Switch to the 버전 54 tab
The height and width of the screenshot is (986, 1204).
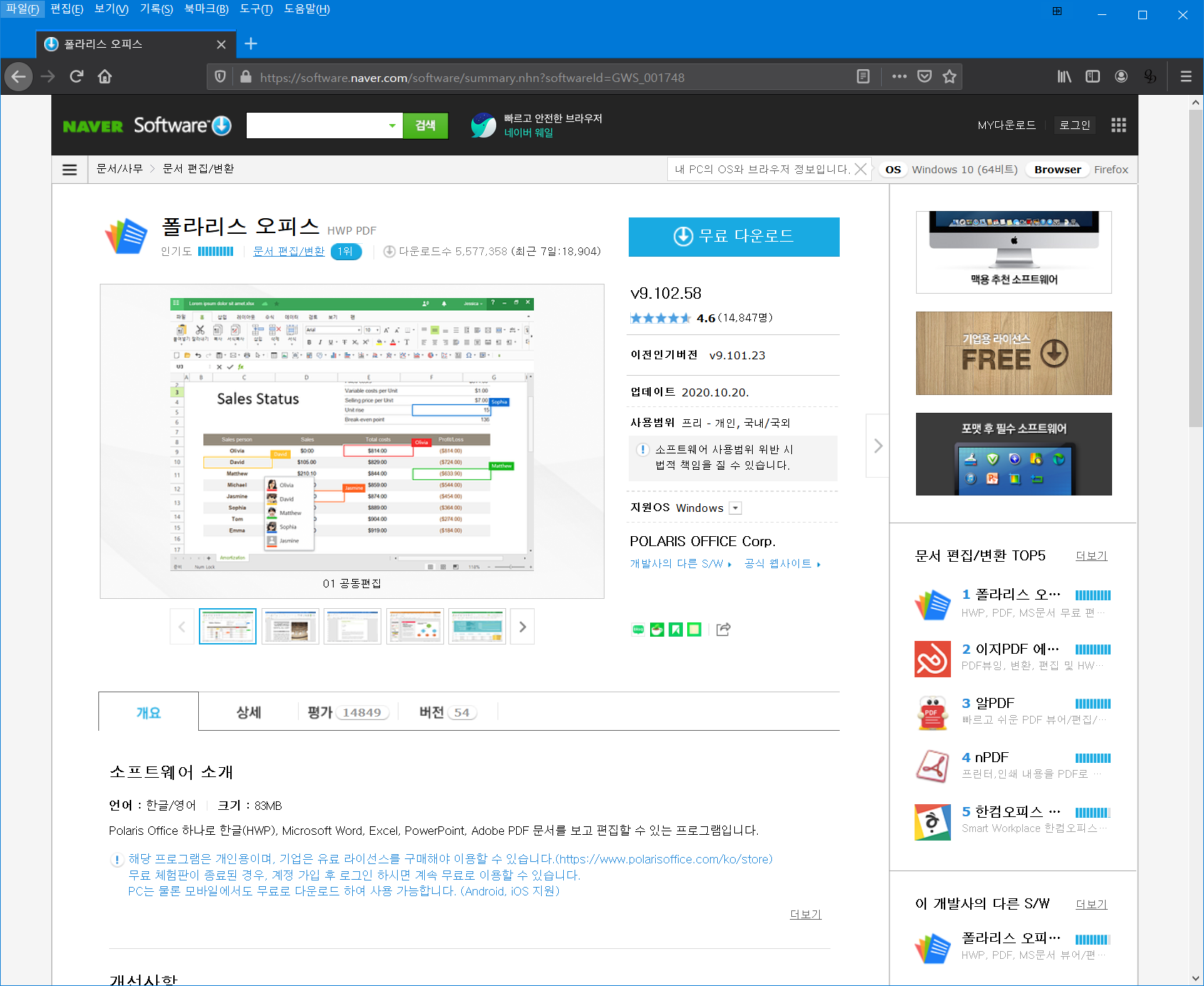(x=448, y=712)
